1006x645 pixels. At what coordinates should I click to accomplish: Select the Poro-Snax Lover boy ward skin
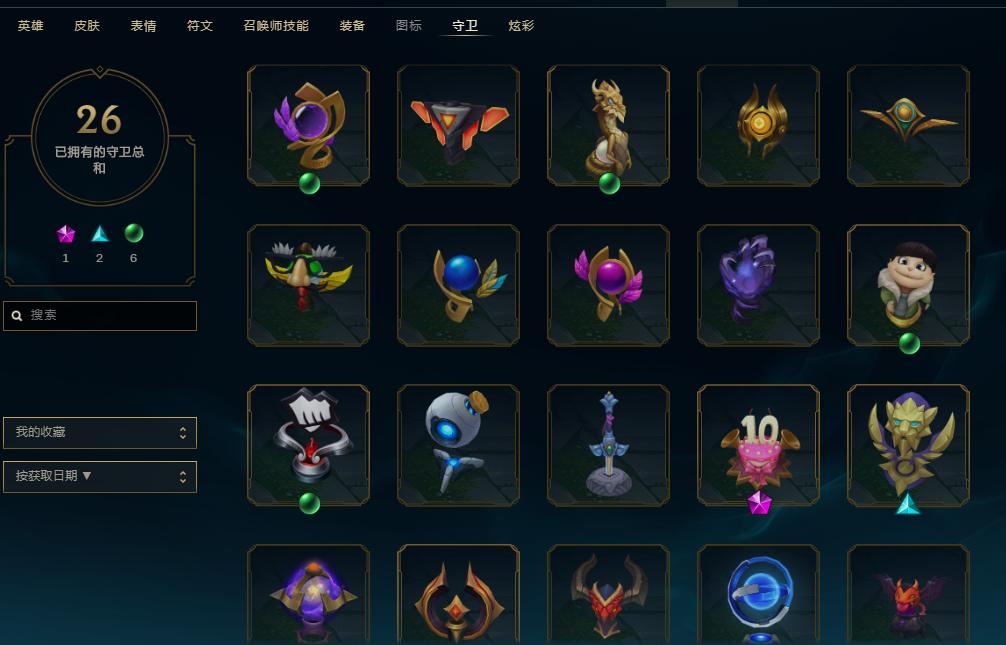(908, 286)
